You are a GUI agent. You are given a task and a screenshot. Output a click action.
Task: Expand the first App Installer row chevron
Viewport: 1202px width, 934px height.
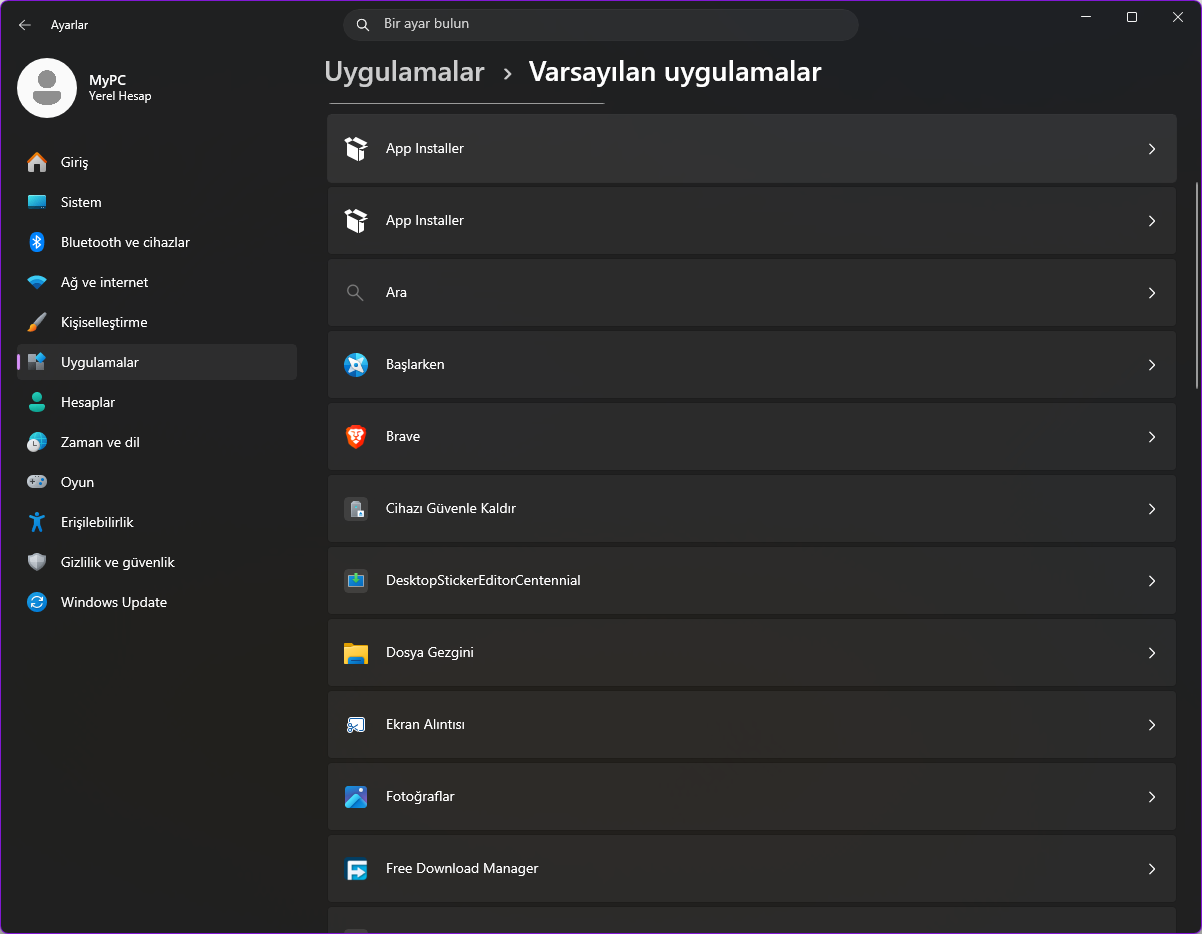[1152, 148]
